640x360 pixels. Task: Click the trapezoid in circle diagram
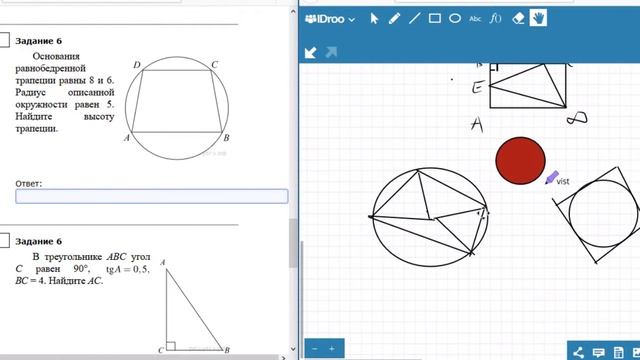pyautogui.click(x=177, y=108)
